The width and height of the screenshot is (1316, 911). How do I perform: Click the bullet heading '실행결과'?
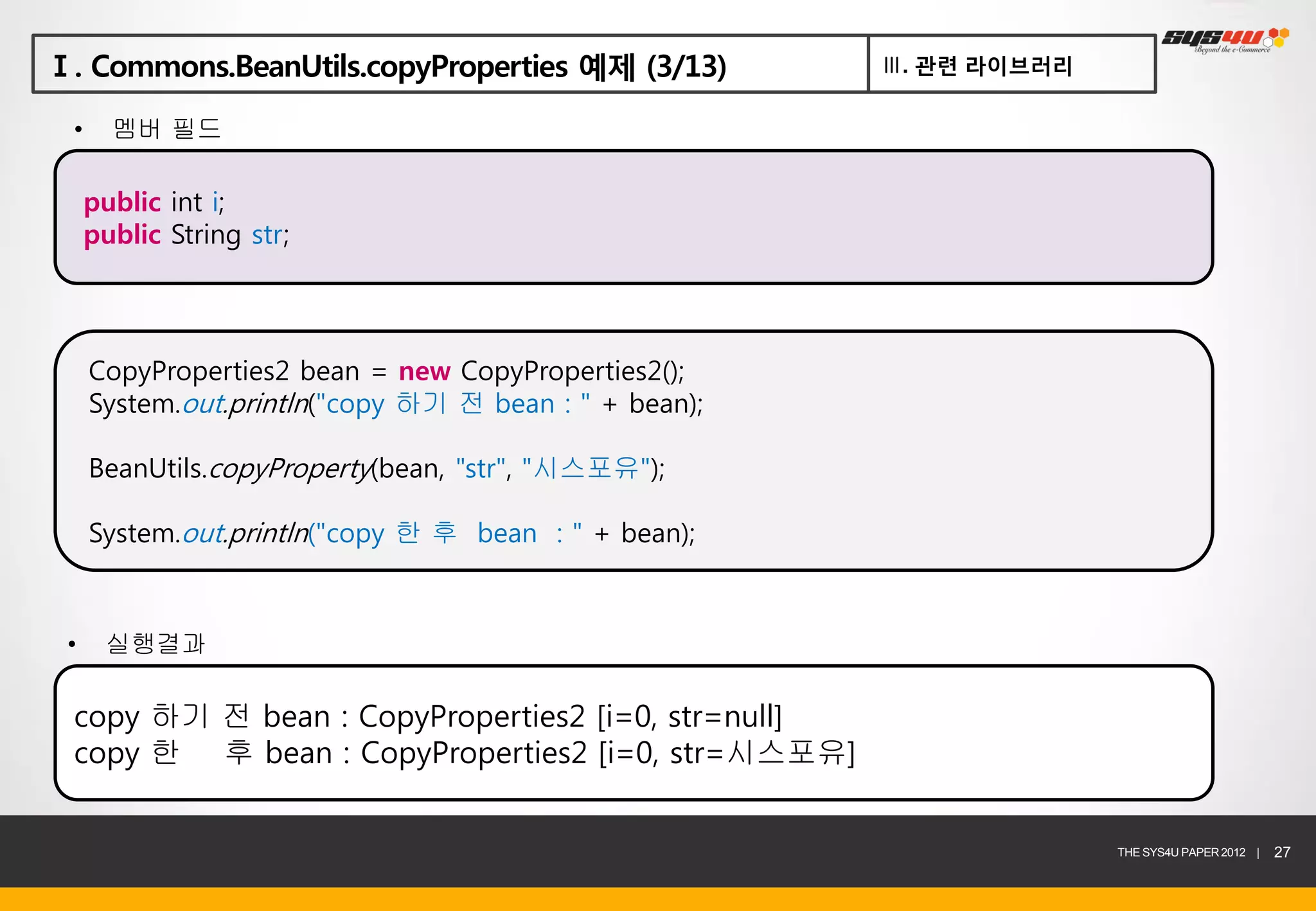pyautogui.click(x=156, y=643)
